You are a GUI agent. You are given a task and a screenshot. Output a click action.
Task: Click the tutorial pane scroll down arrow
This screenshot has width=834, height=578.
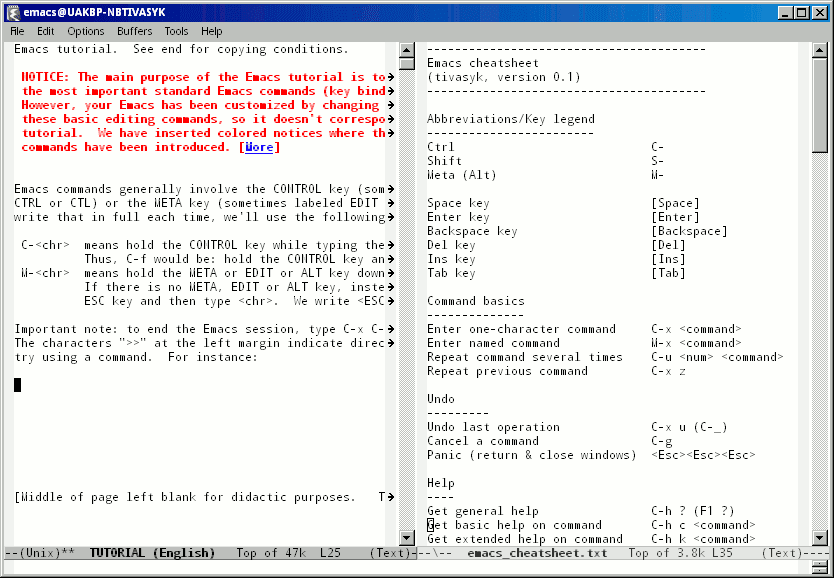407,538
